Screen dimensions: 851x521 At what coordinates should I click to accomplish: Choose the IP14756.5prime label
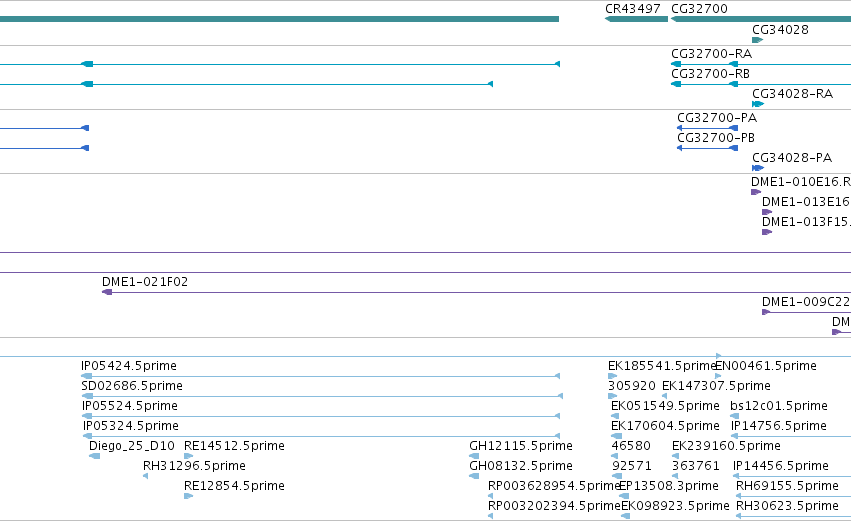(x=779, y=426)
